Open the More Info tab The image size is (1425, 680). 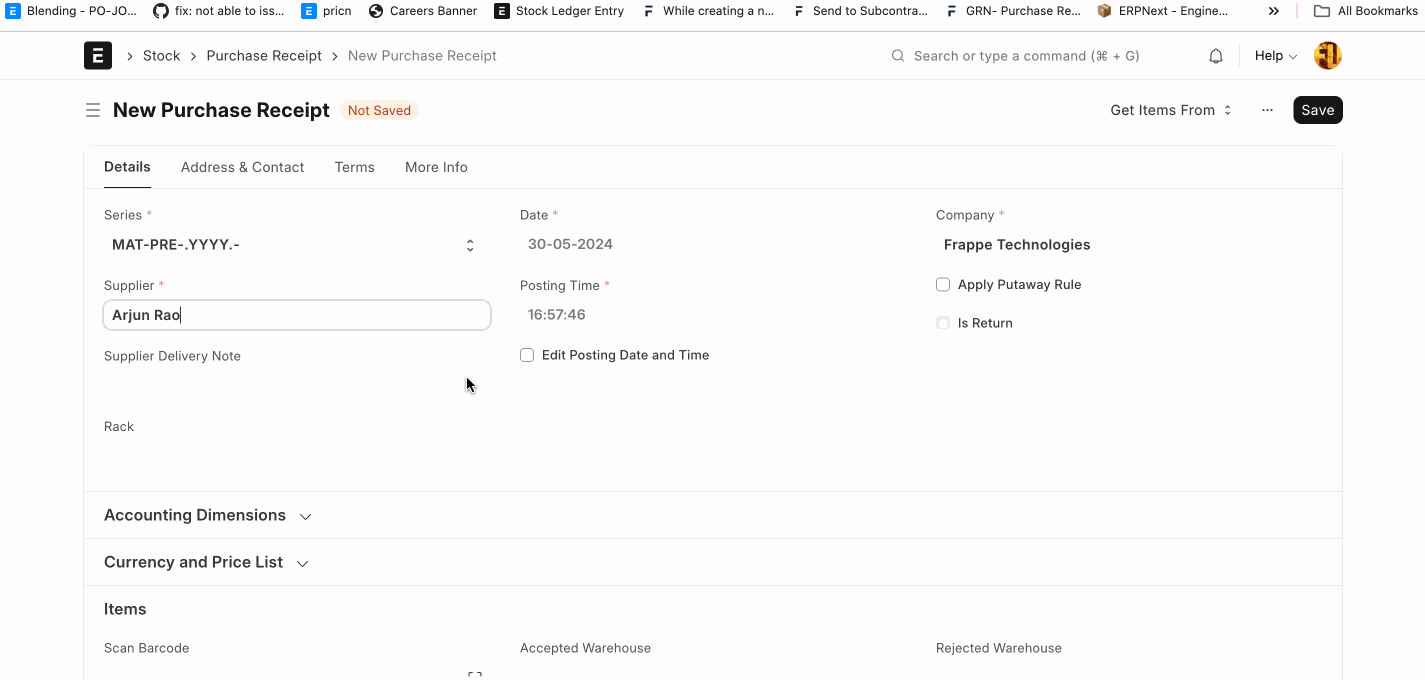pyautogui.click(x=436, y=167)
